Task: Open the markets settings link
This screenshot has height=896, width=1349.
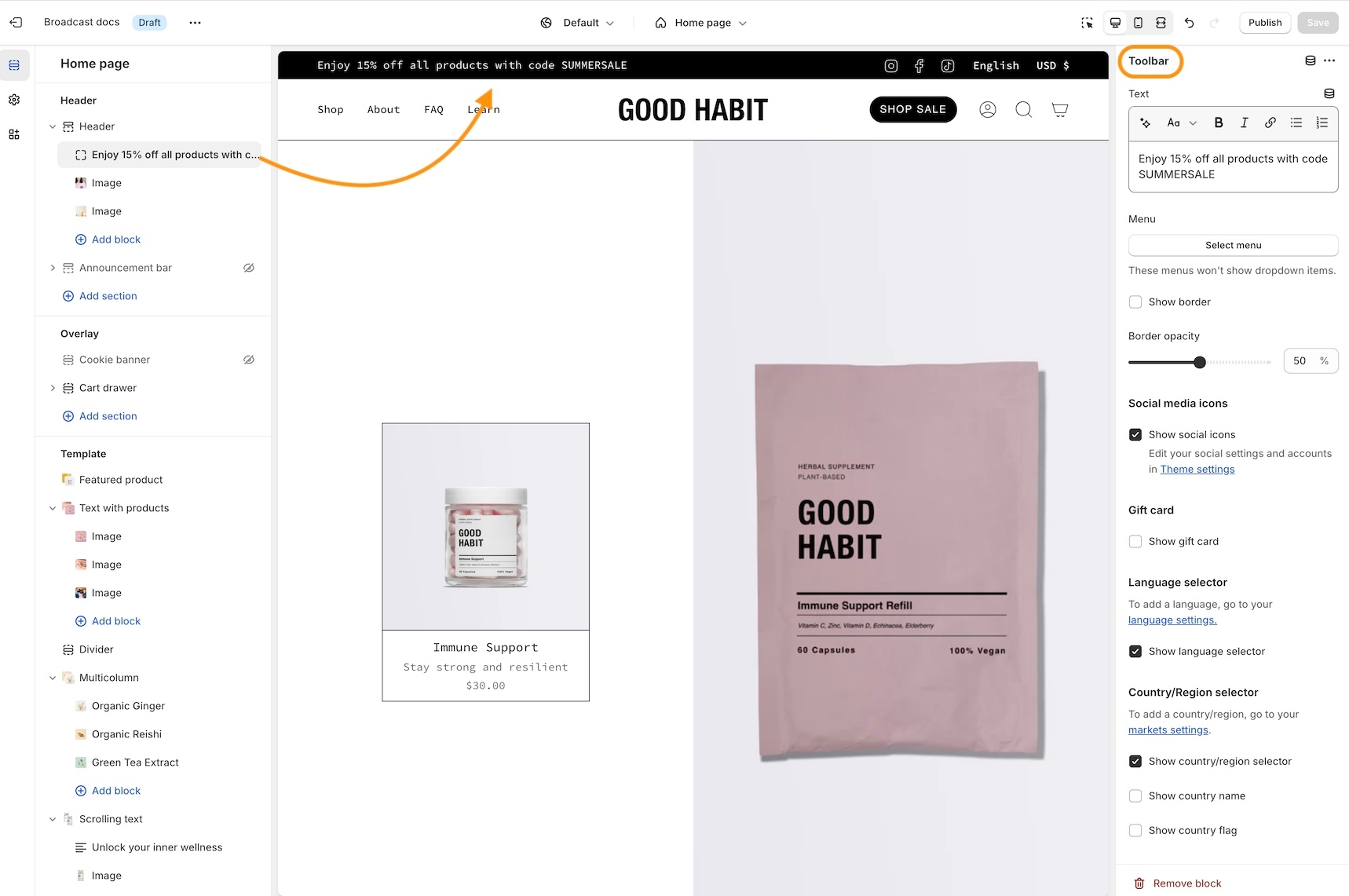Action: (1168, 730)
